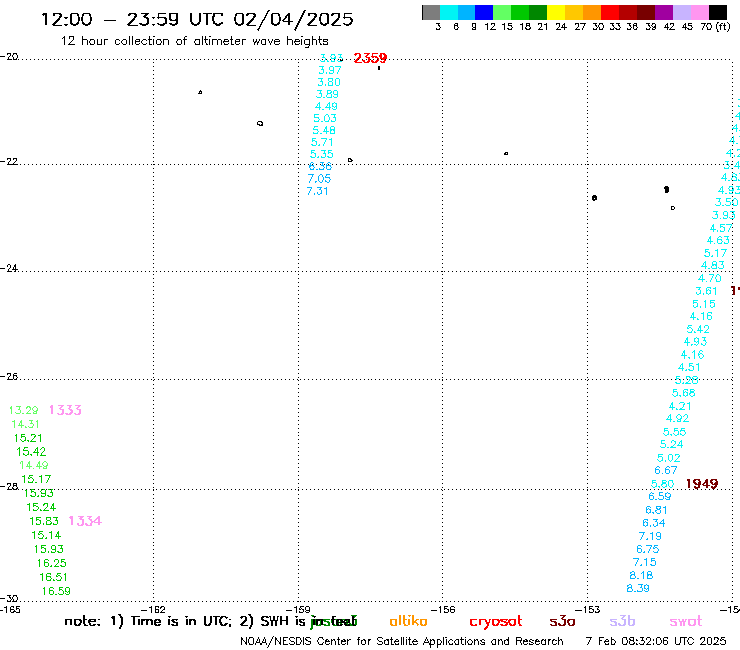The image size is (740, 650).
Task: Click the 14.31 wave height value
Action: click(x=25, y=424)
